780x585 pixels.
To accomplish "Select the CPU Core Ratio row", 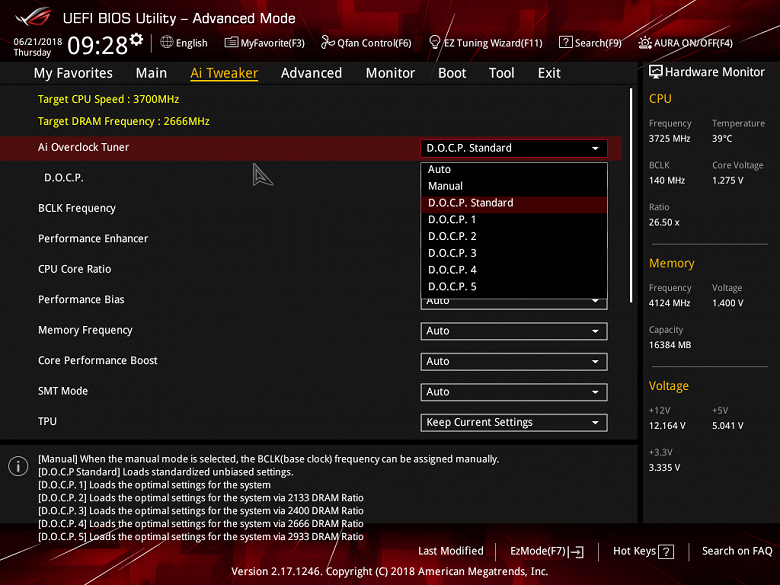I will [x=75, y=269].
